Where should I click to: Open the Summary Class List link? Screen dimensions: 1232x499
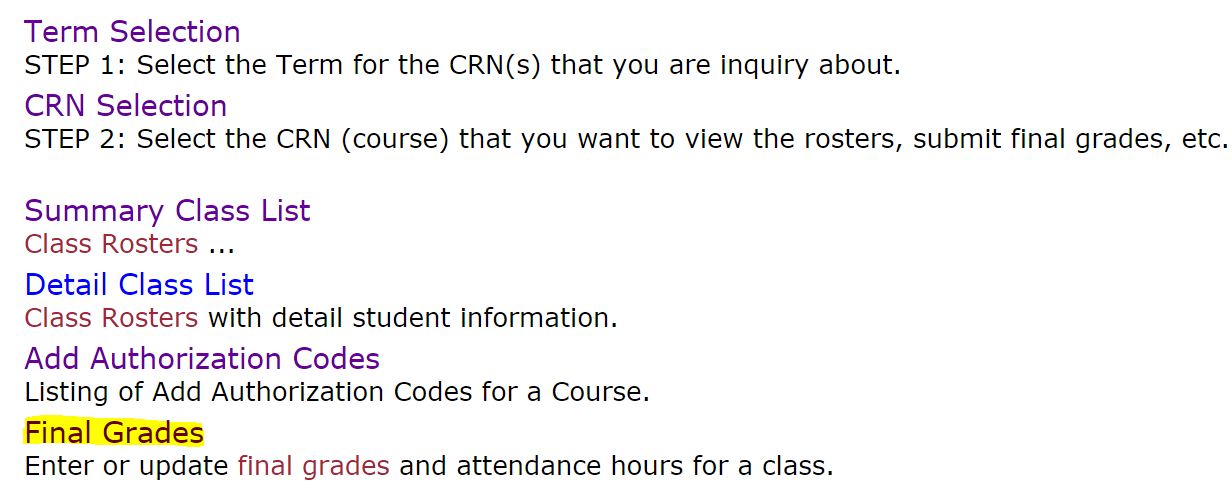[167, 211]
